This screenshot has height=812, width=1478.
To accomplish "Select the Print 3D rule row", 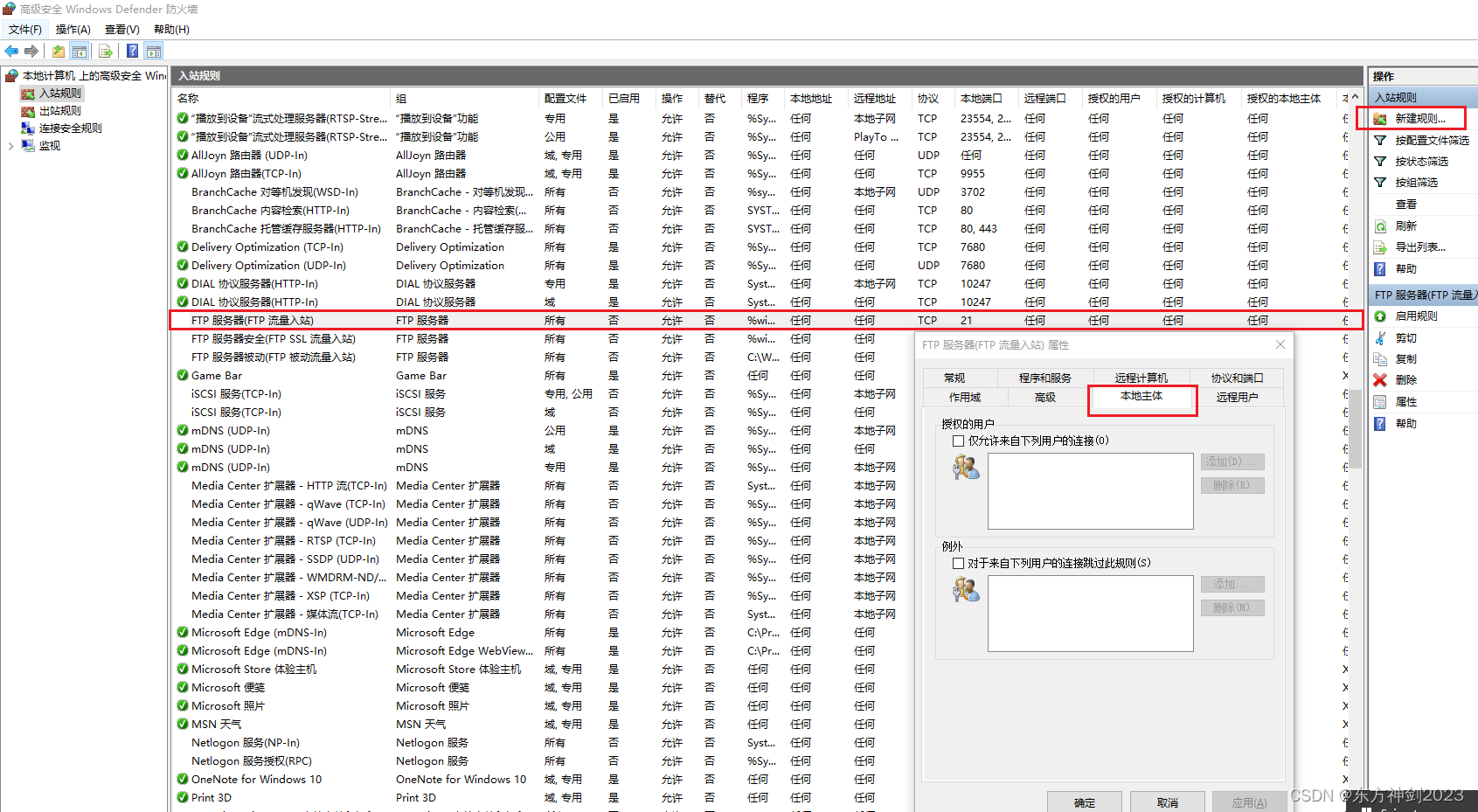I will [212, 798].
